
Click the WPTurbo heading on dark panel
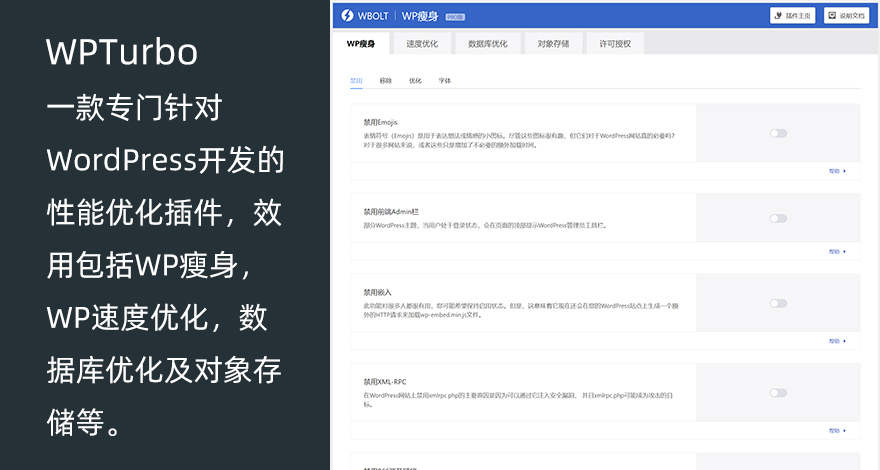tap(122, 52)
